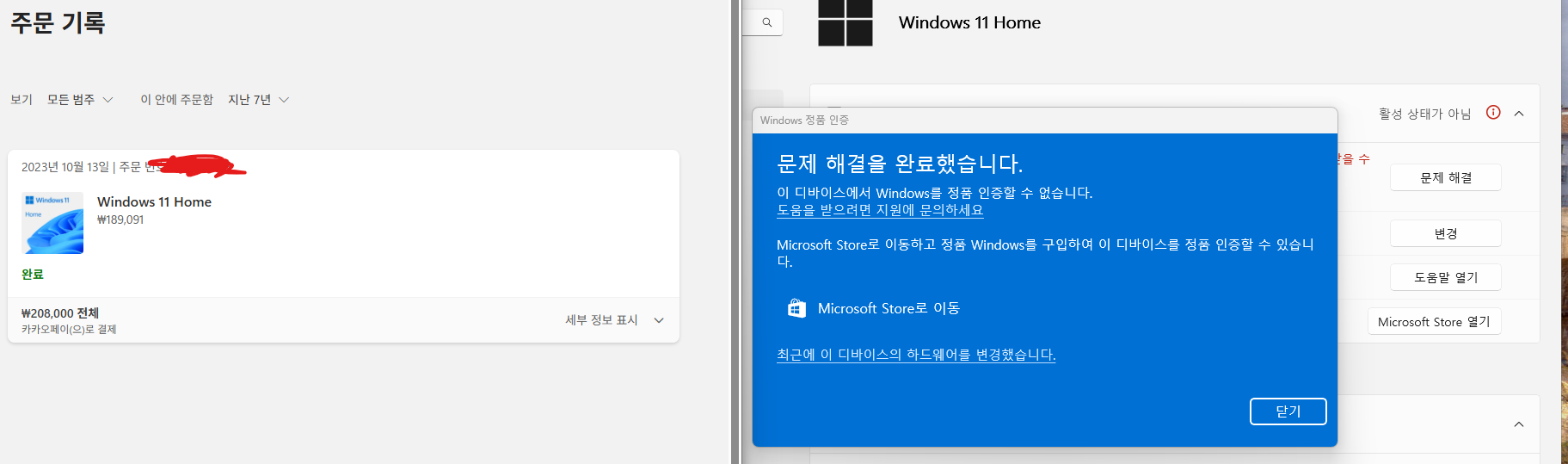Click the Windows 11 logo in Settings
The height and width of the screenshot is (464, 1568).
(x=845, y=22)
